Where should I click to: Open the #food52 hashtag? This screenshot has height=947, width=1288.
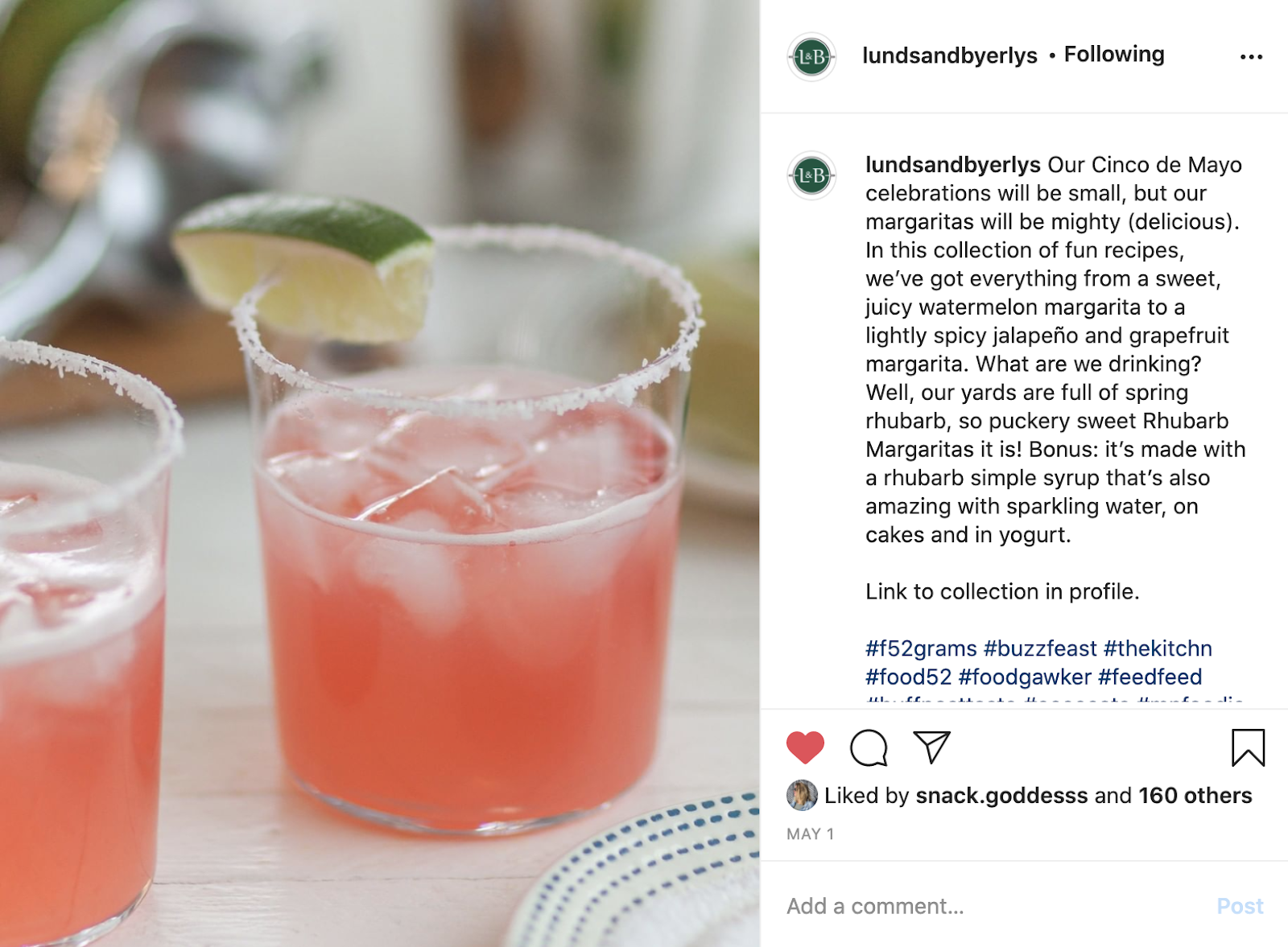coord(908,677)
